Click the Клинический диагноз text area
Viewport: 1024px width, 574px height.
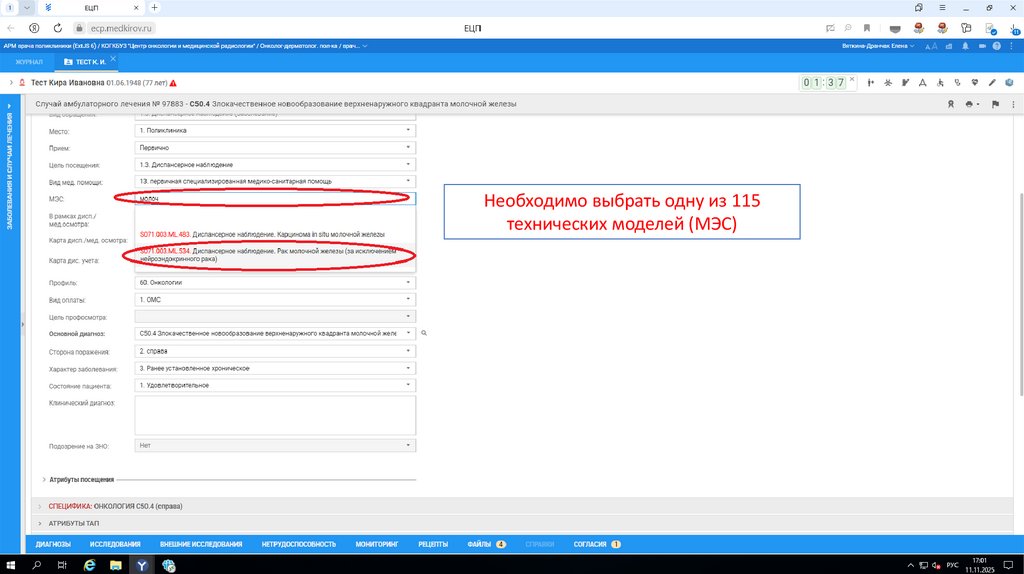click(275, 415)
